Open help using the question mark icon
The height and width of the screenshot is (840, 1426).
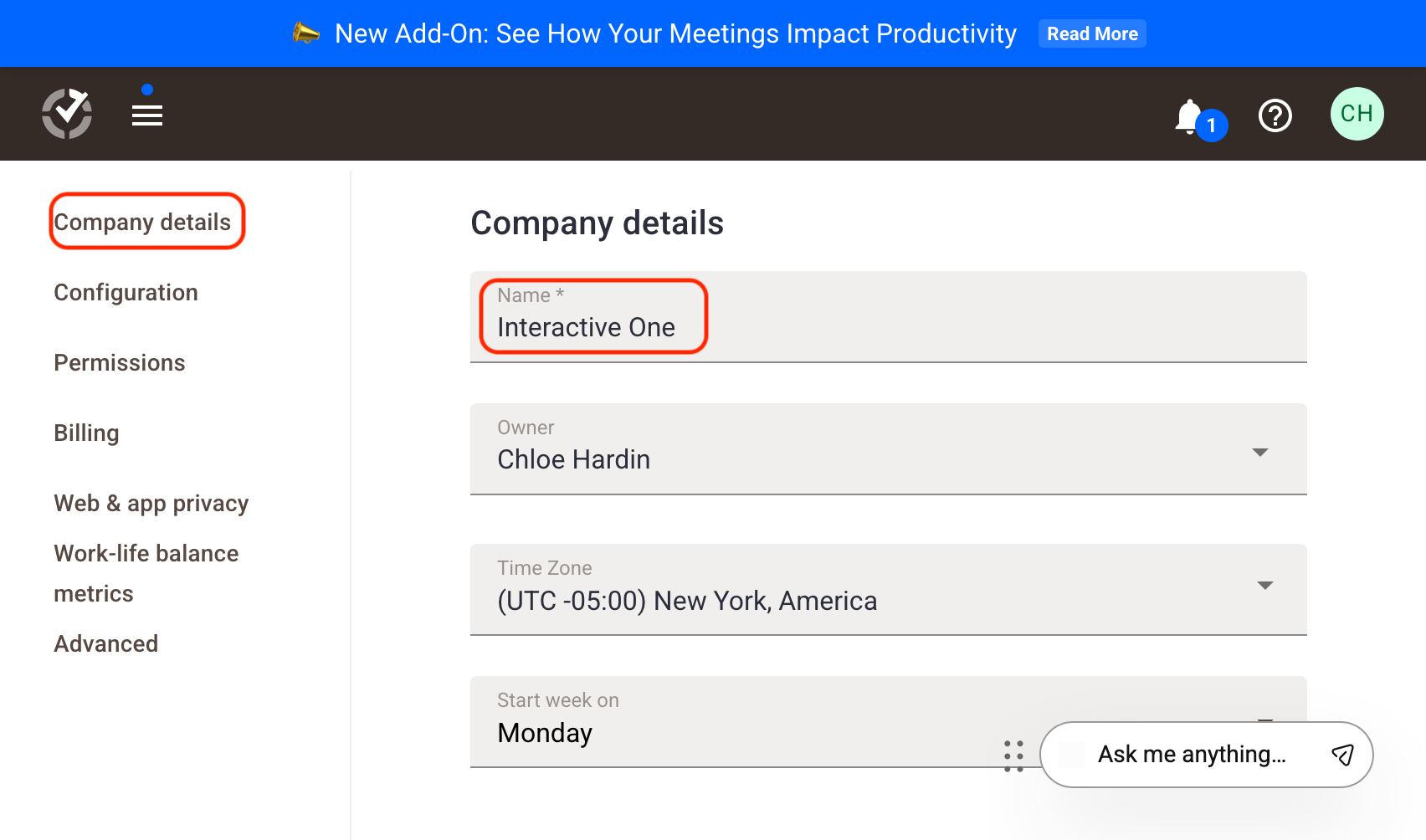tap(1275, 115)
